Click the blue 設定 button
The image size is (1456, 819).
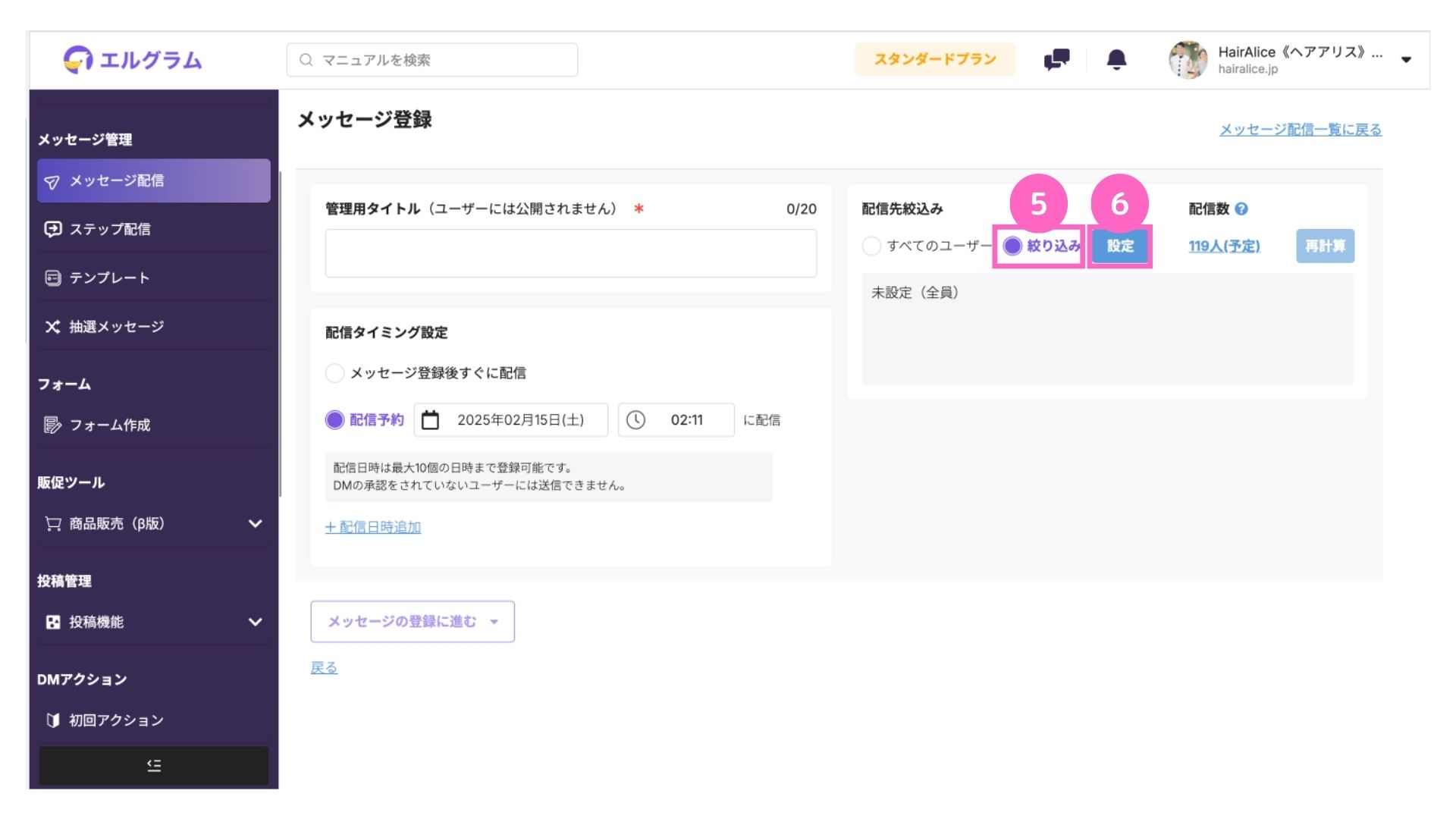(x=1120, y=246)
